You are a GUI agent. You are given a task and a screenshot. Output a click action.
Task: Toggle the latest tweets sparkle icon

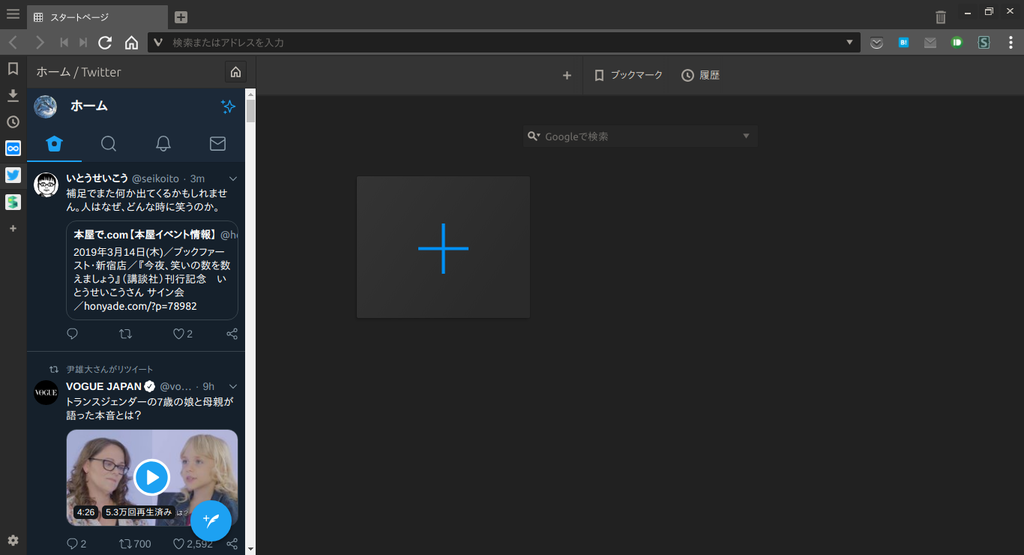coord(227,106)
